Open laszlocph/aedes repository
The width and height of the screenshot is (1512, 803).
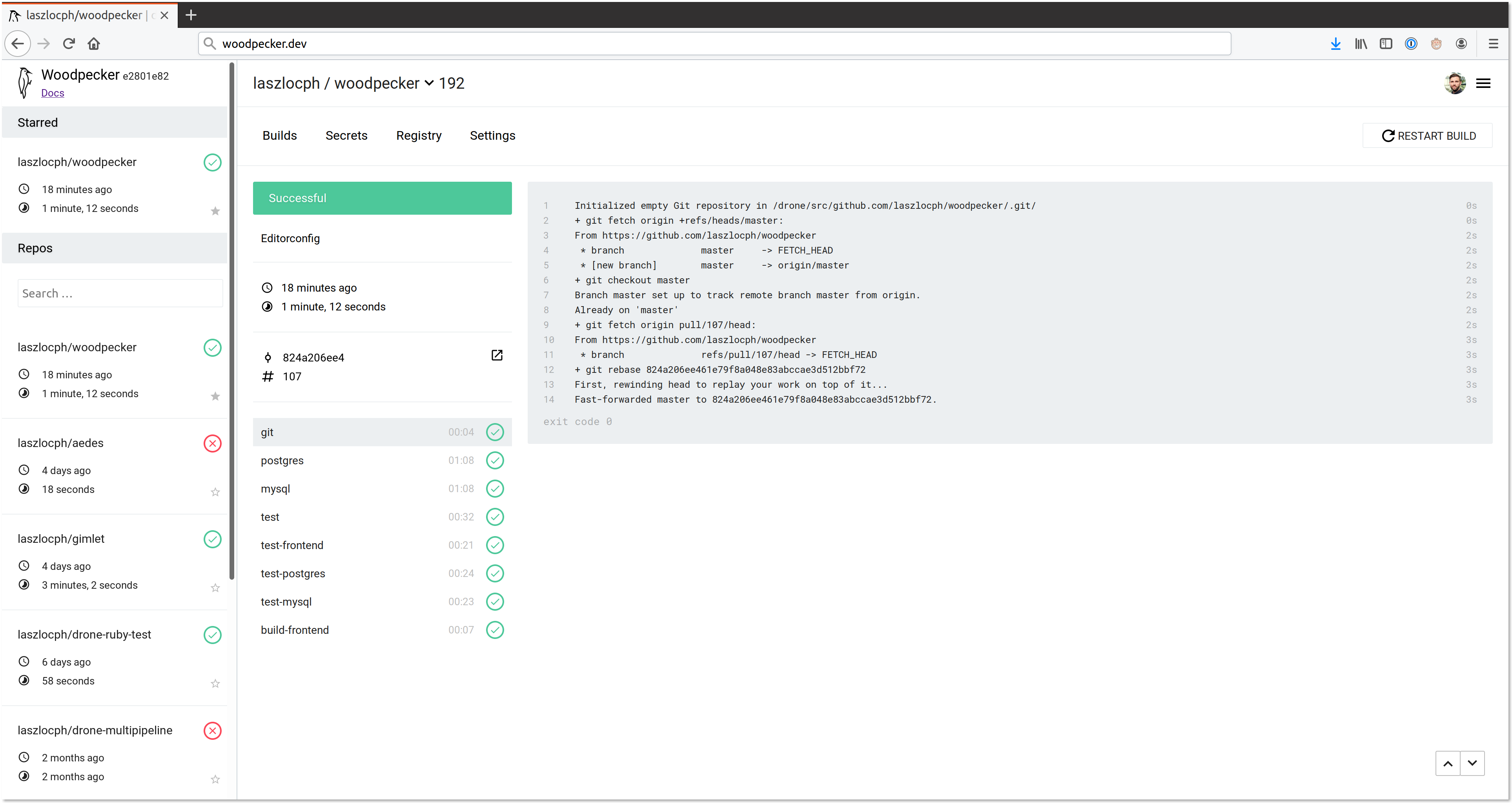coord(60,443)
